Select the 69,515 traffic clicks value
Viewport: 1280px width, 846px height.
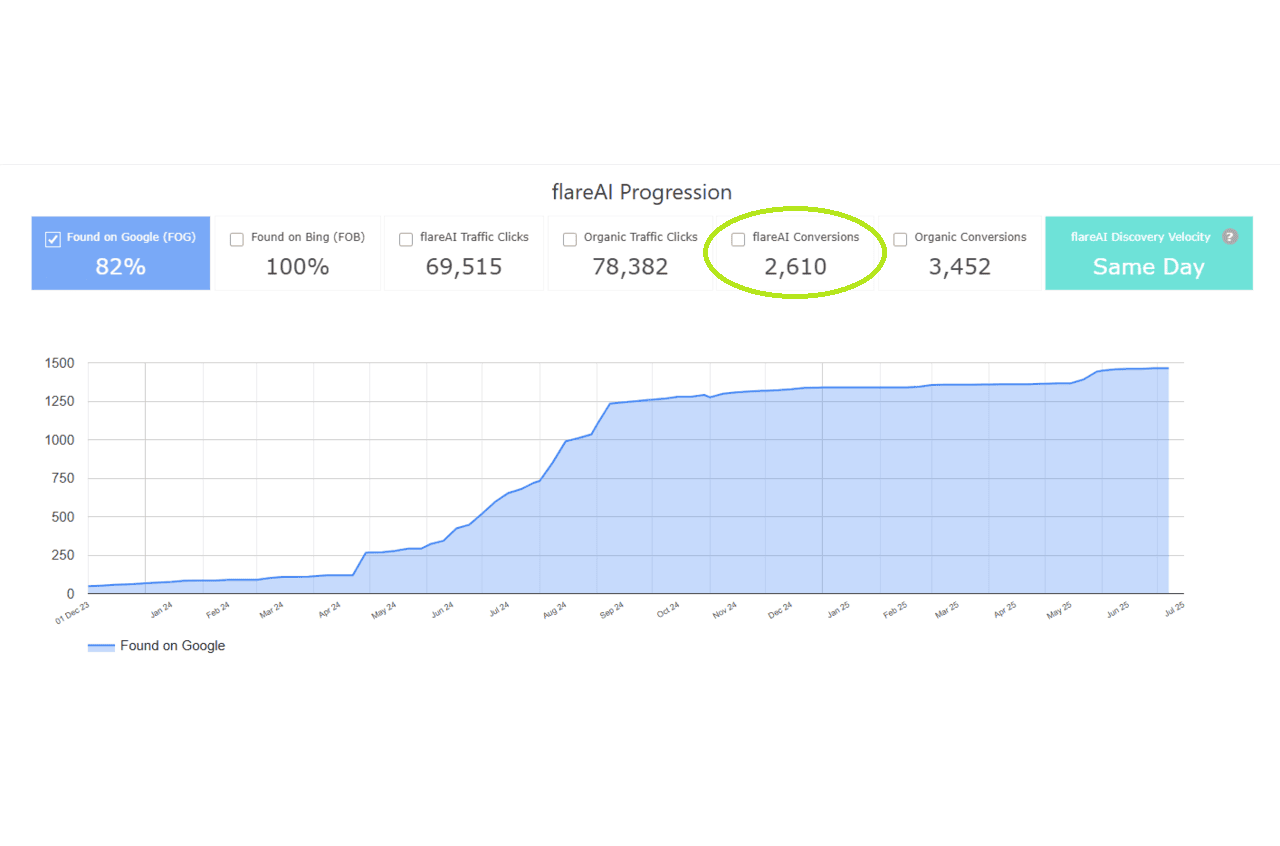(x=464, y=267)
